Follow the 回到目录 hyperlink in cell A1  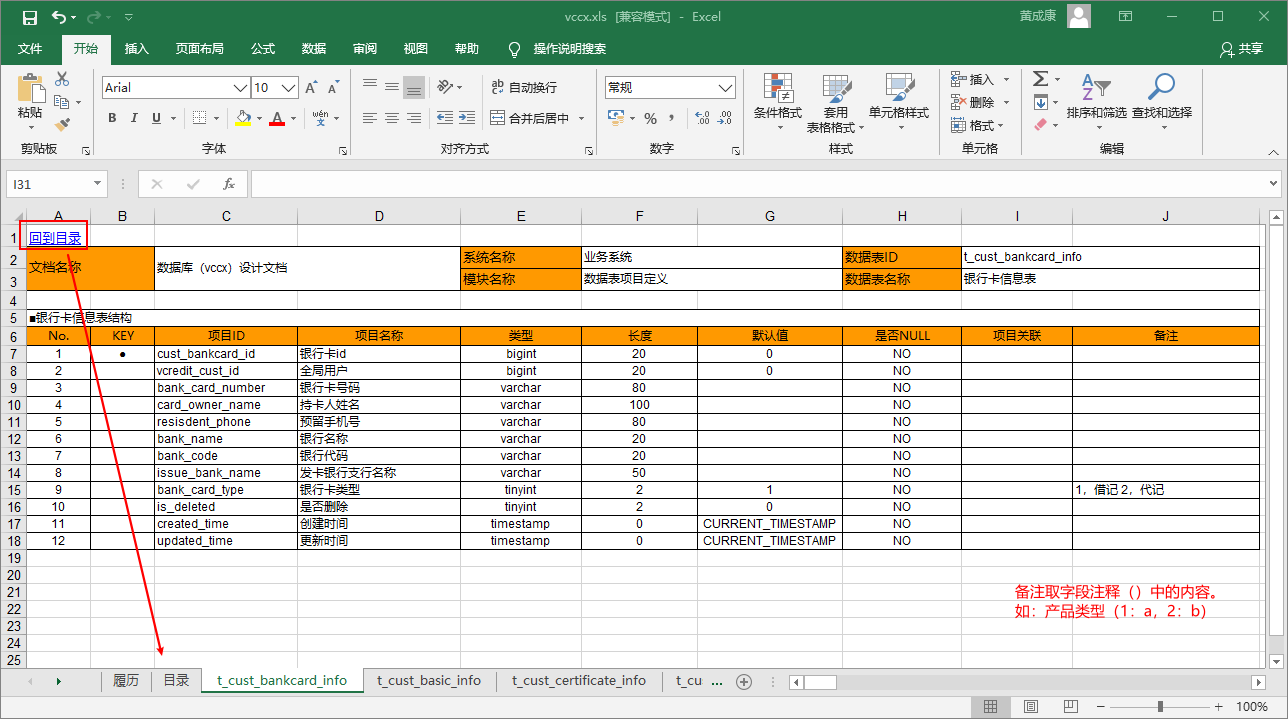click(55, 238)
